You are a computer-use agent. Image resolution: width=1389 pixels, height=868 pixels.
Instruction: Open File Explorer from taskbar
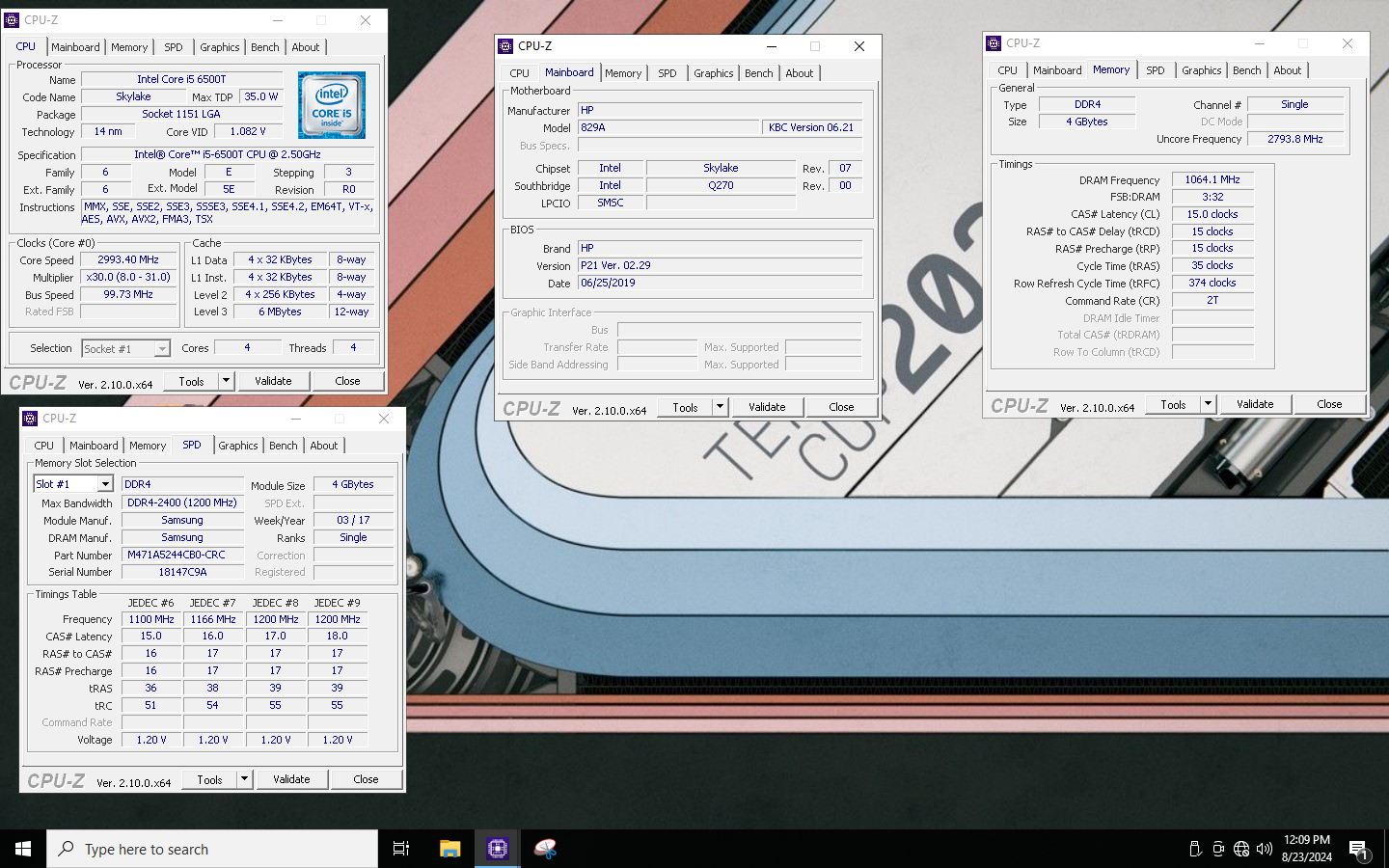(449, 849)
